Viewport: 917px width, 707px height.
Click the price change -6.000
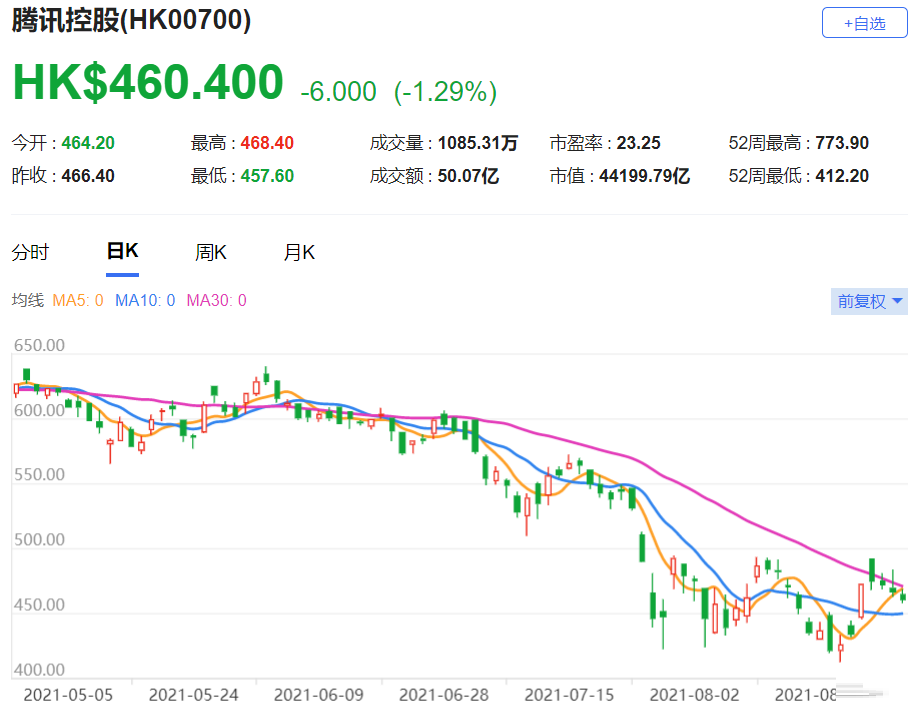pyautogui.click(x=338, y=92)
